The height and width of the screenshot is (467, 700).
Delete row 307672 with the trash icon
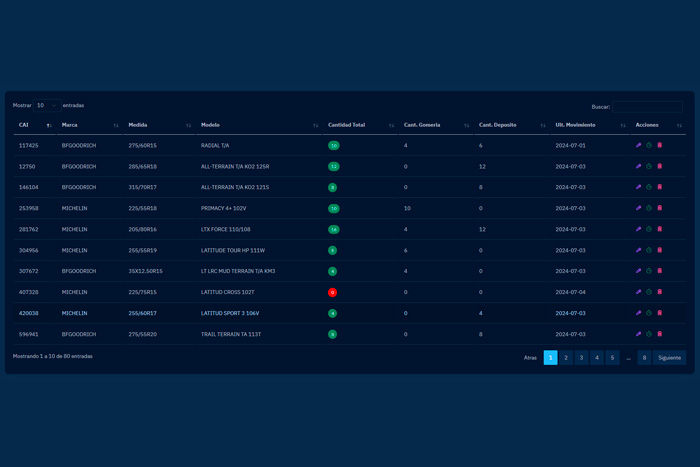click(x=659, y=271)
